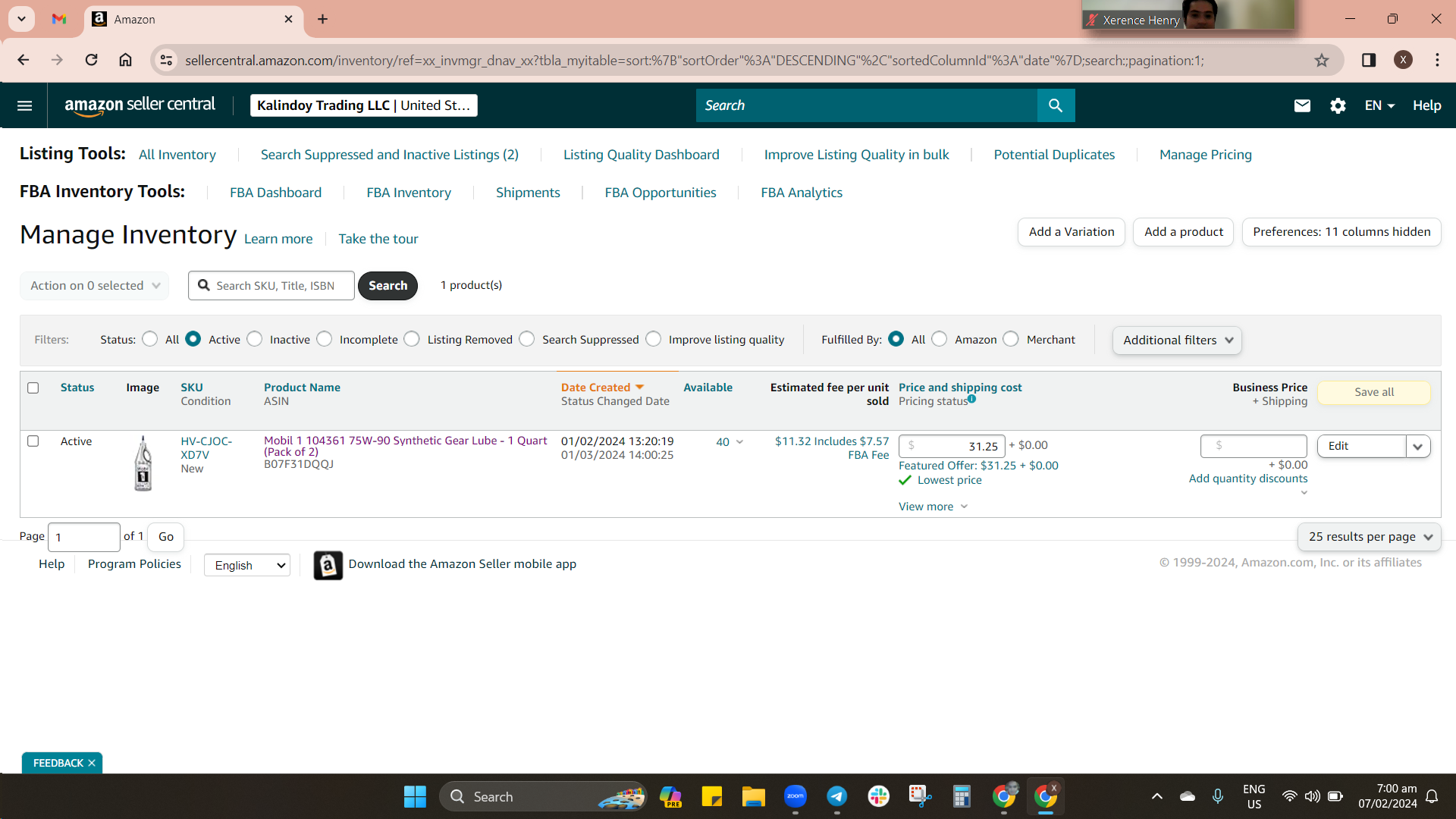Go back using the browser back arrow
Screen dimensions: 1456x819
(24, 60)
